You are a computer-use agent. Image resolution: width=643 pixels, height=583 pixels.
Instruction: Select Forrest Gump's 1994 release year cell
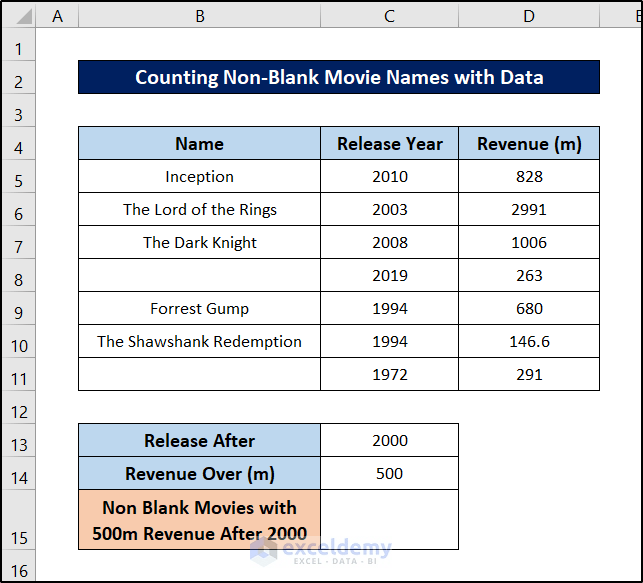(x=389, y=308)
